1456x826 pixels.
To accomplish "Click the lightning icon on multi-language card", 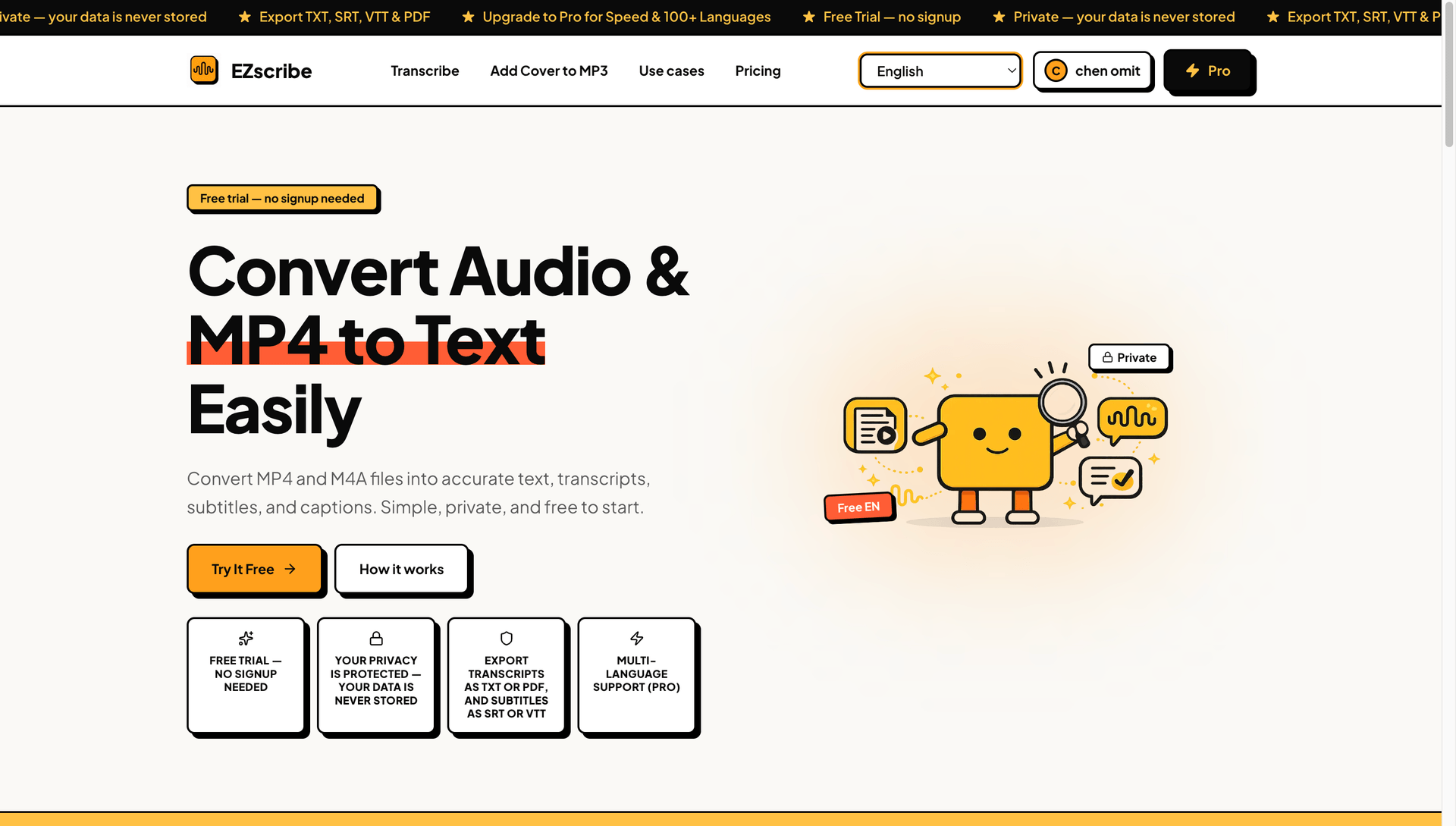I will (x=637, y=639).
